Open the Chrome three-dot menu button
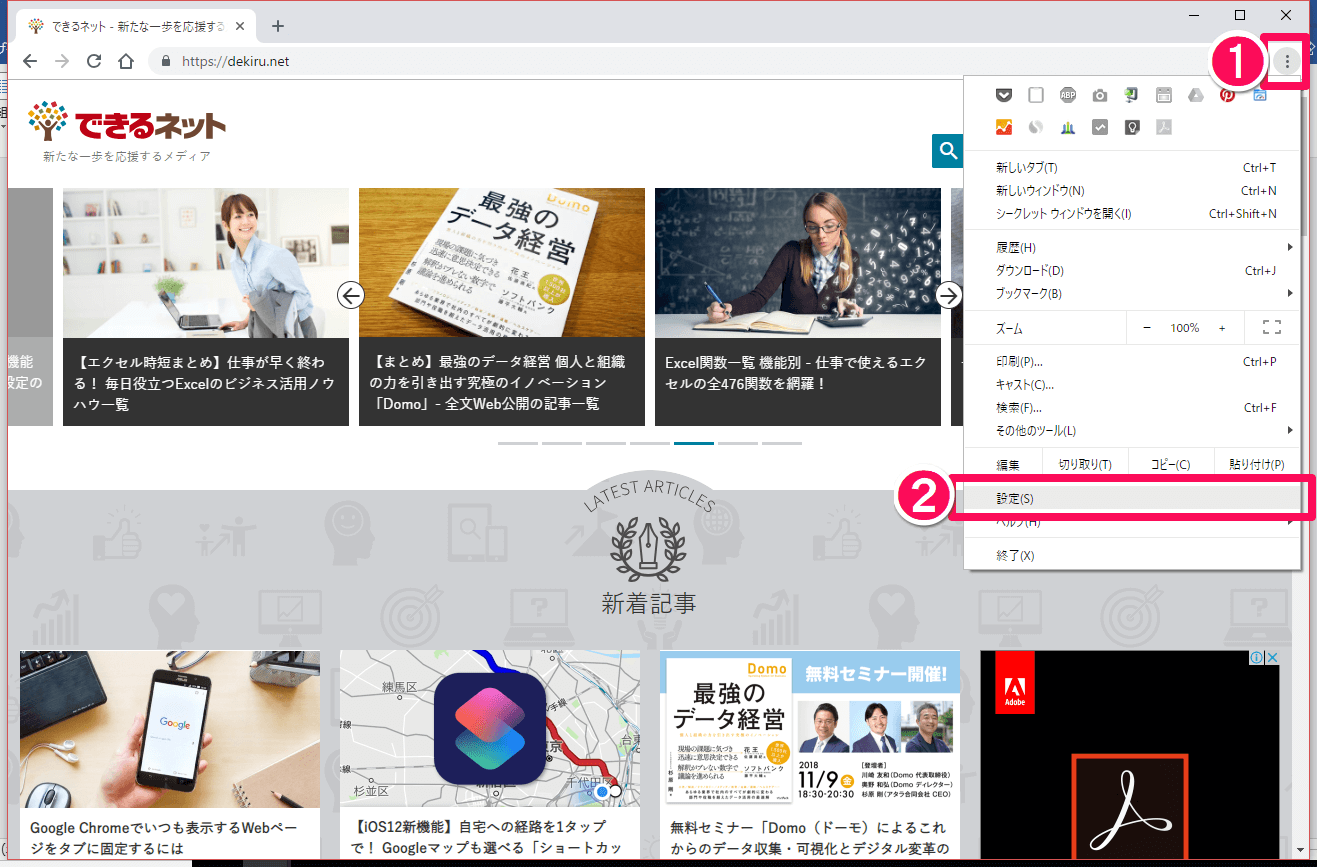The width and height of the screenshot is (1317, 867). tap(1287, 62)
